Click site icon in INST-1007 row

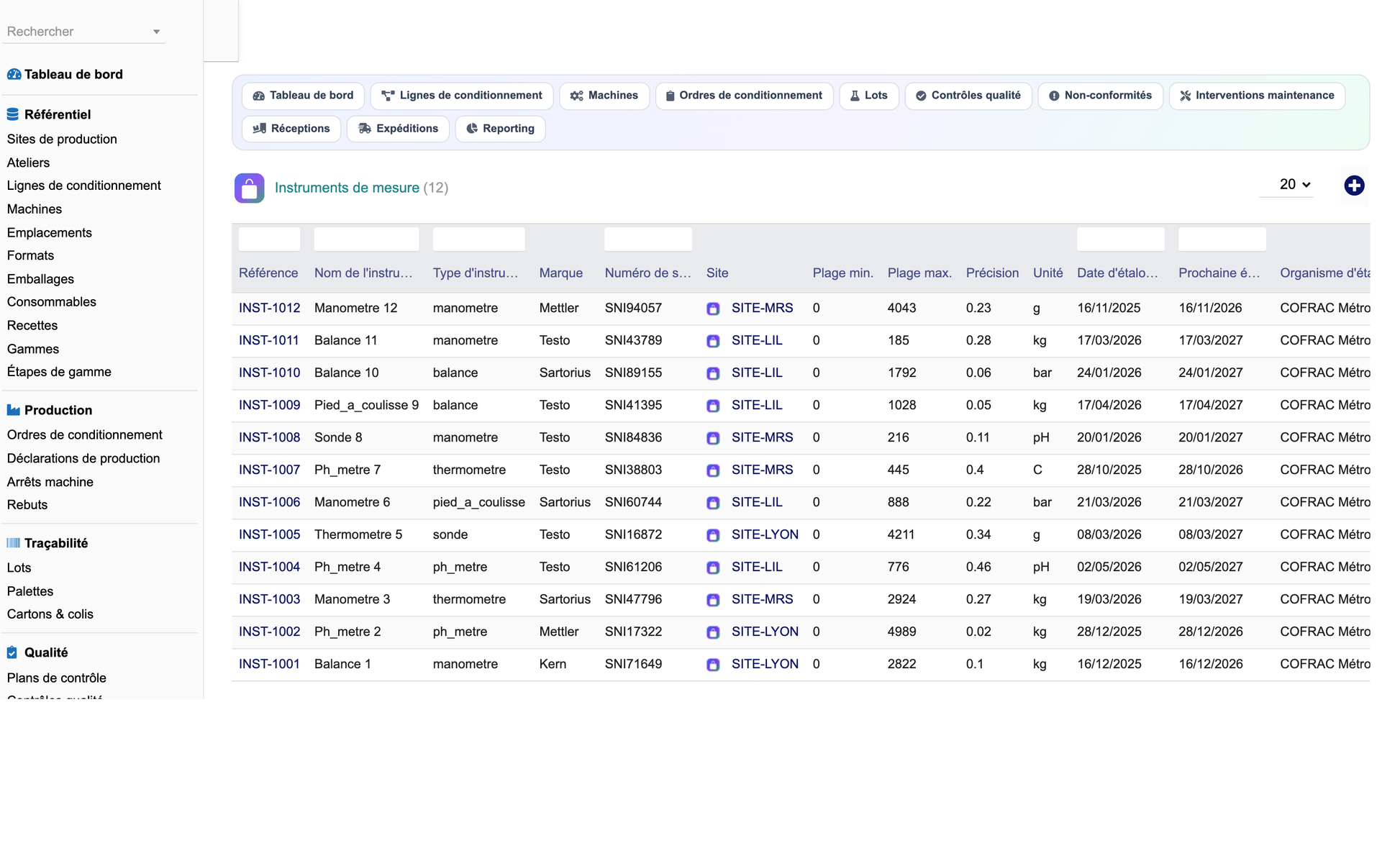tap(713, 470)
